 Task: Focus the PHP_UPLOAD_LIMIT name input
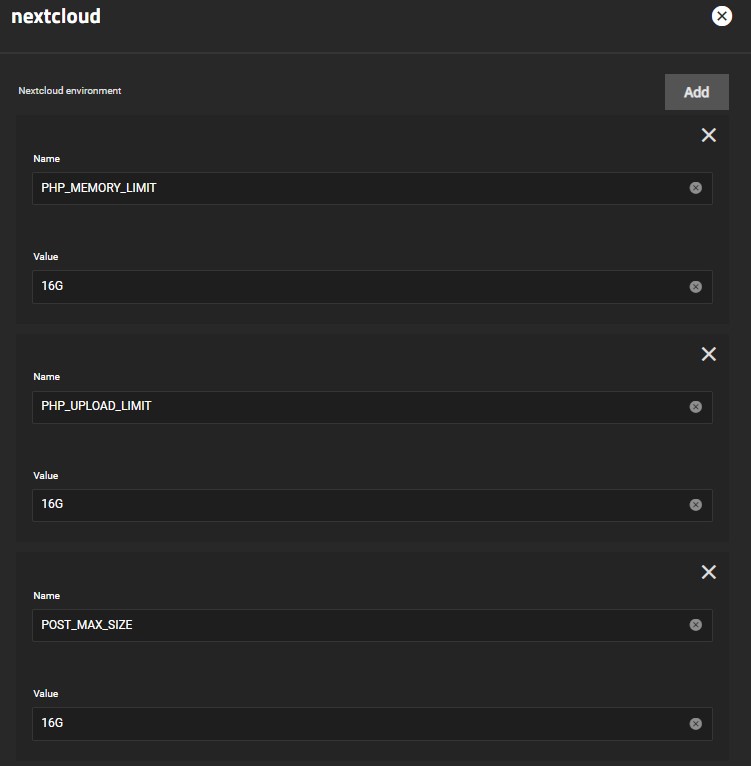tap(350, 407)
